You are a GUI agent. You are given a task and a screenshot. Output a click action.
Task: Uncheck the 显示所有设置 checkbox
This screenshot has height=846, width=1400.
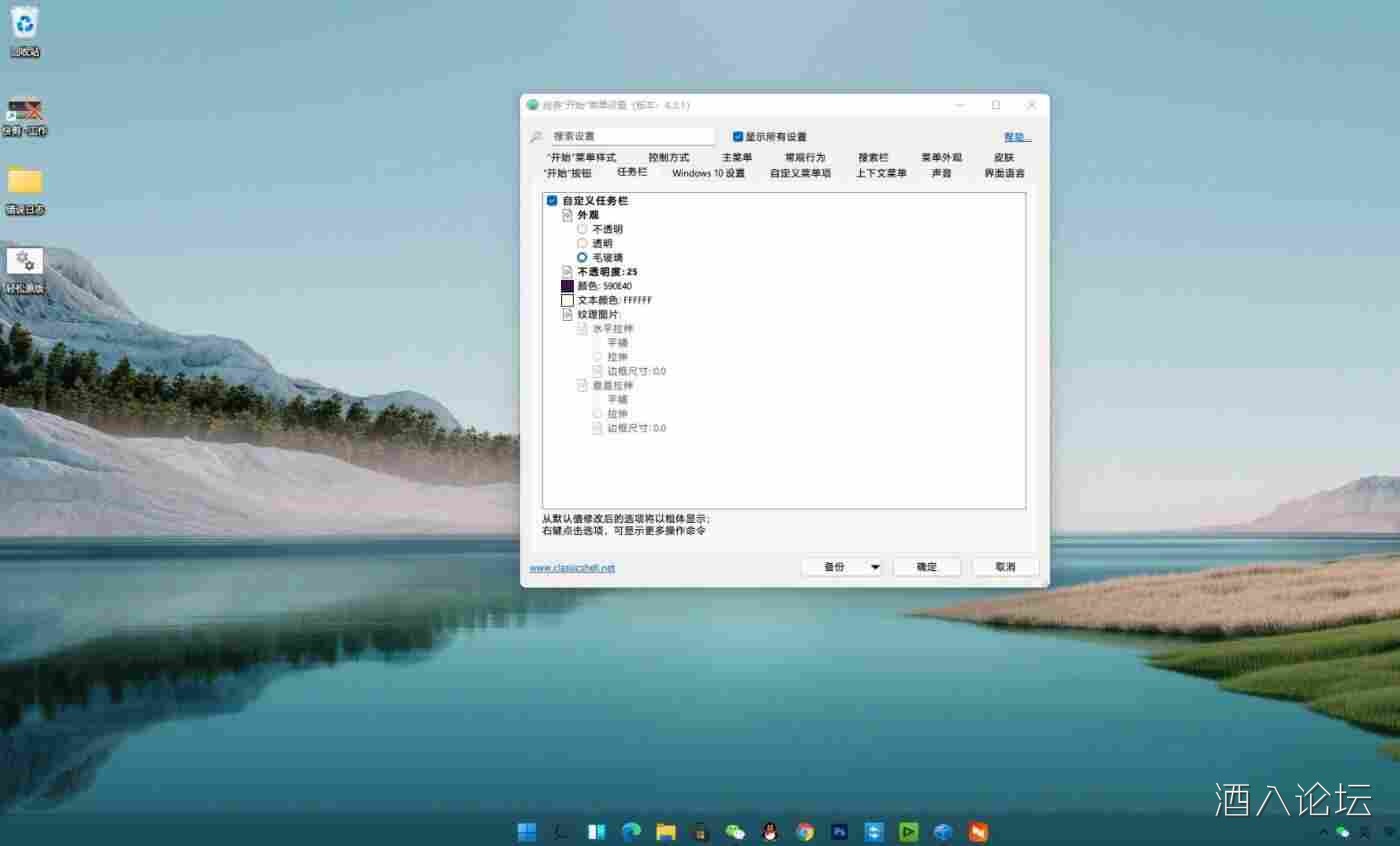point(738,136)
